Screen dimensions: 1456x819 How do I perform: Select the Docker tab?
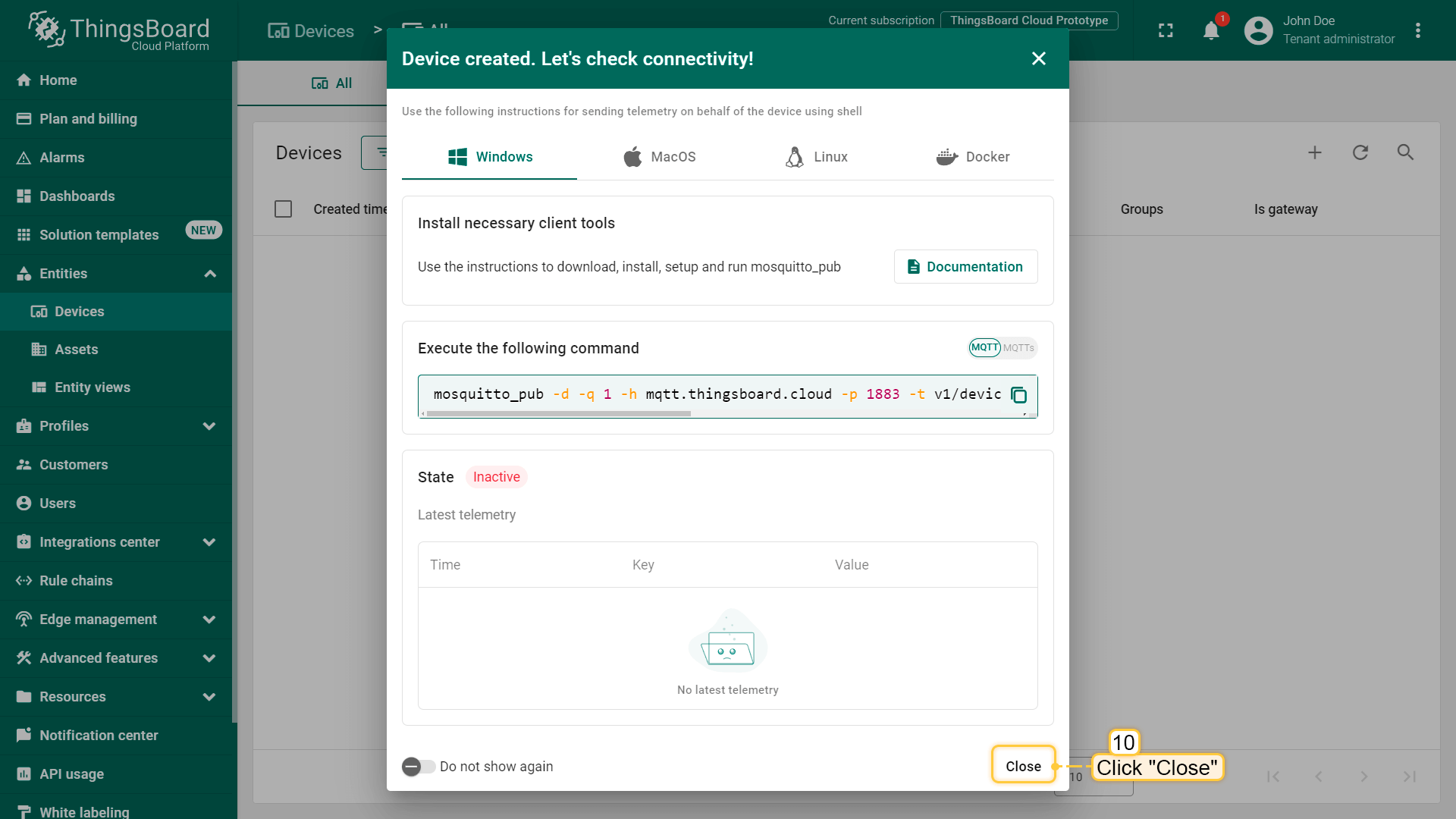pos(973,157)
